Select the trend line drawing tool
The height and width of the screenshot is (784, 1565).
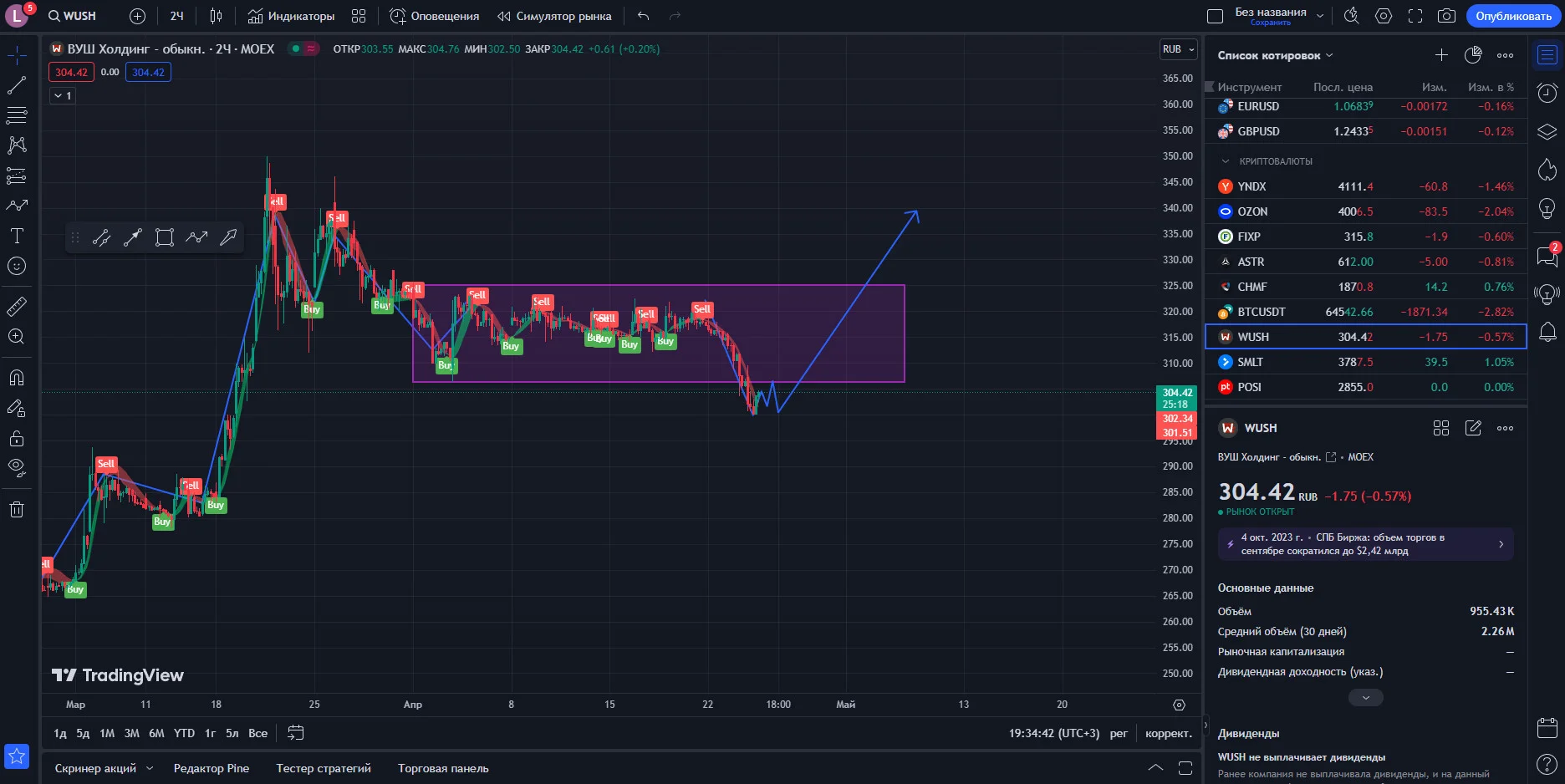click(x=17, y=85)
